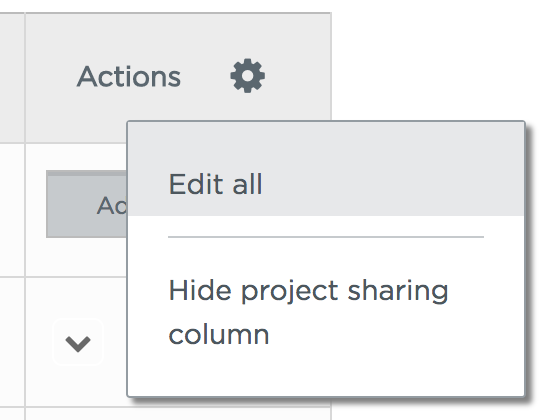Start editing all rows via Edit all

coord(326,184)
